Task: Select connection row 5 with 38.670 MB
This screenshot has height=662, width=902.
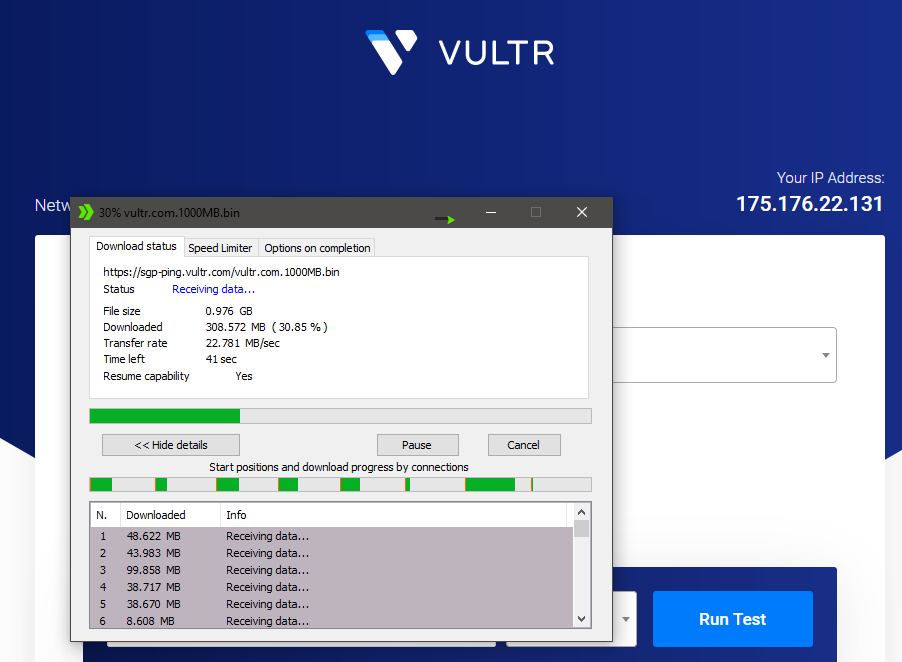Action: [331, 604]
